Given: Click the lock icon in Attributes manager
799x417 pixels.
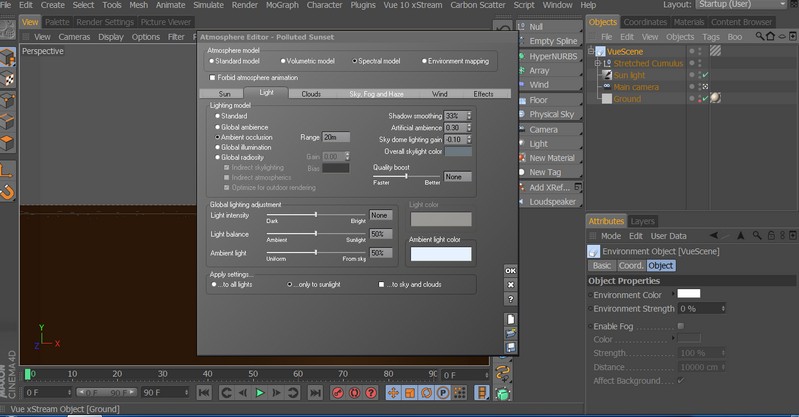Looking at the screenshot, I should [x=771, y=236].
